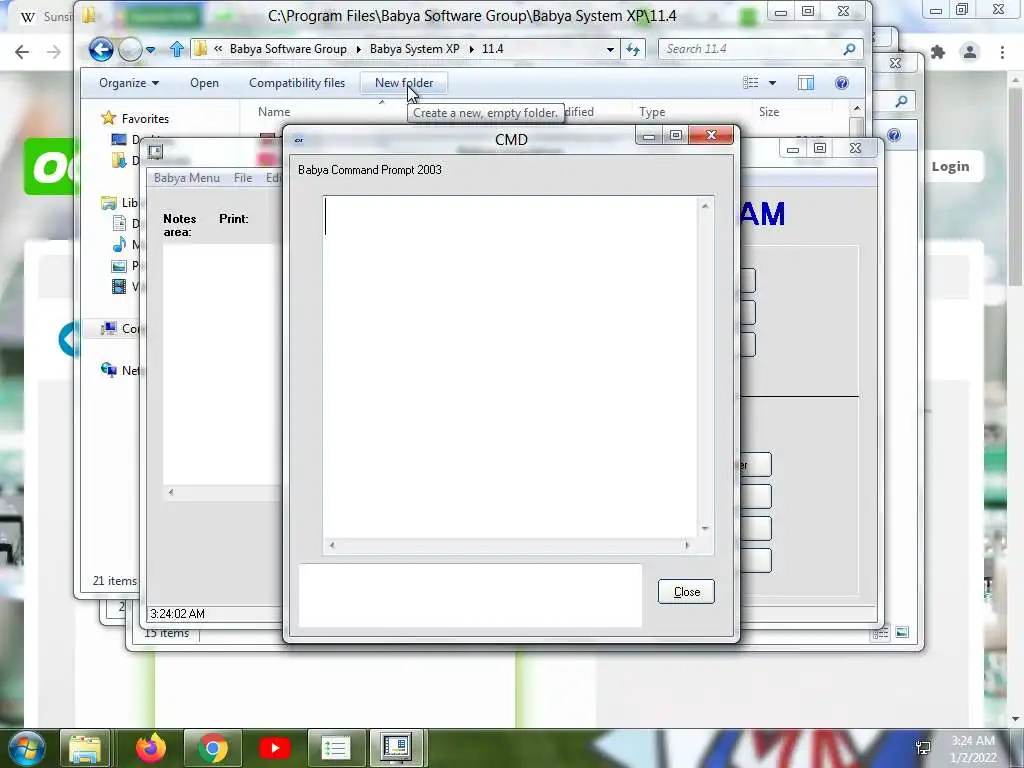The height and width of the screenshot is (768, 1024).
Task: Click the CMD window title bar icon
Action: (x=299, y=140)
